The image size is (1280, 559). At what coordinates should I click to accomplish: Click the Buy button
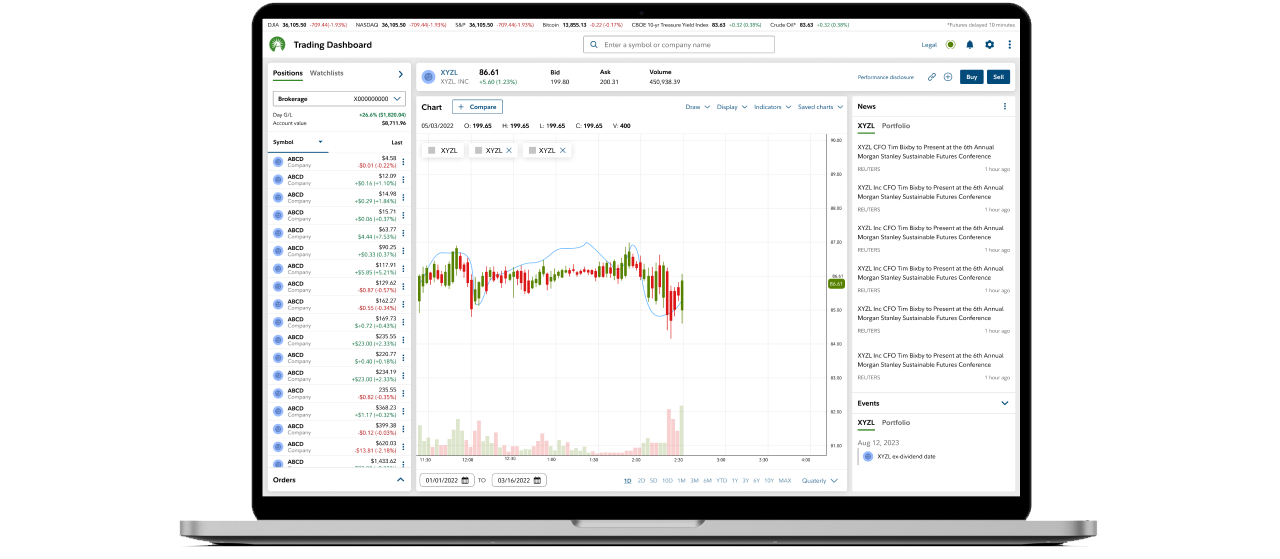(970, 77)
